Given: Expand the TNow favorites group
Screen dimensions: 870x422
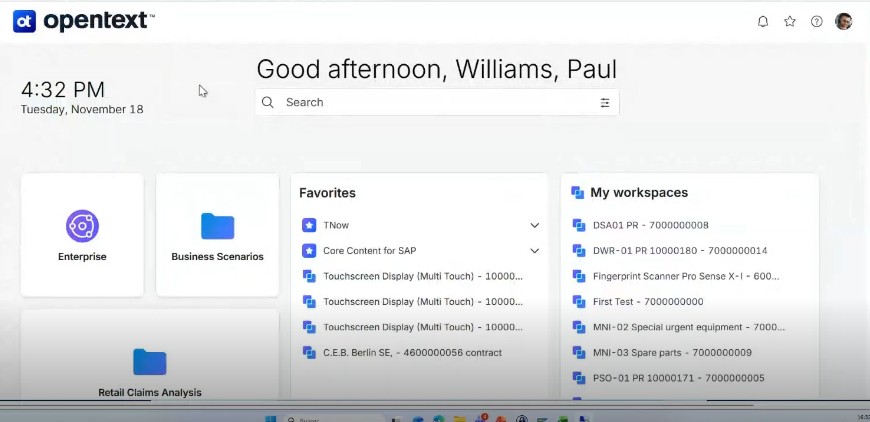Looking at the screenshot, I should (534, 225).
